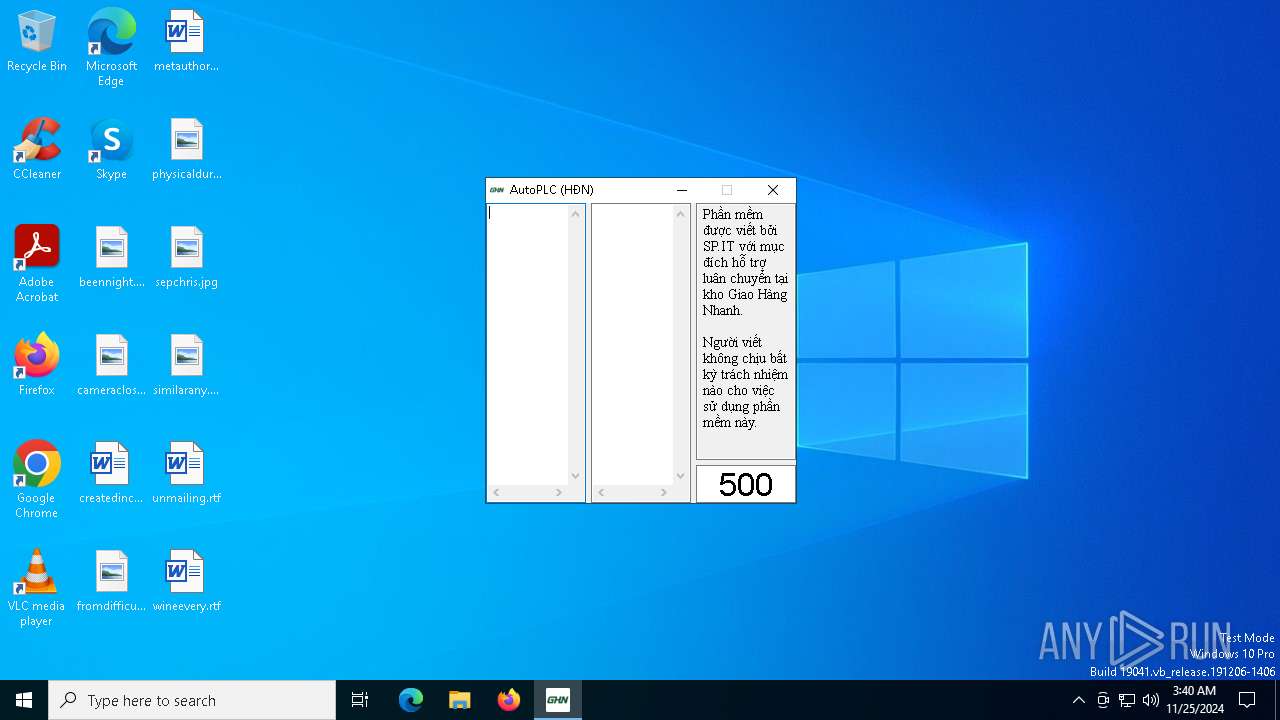Select the metauthor Word document icon
Screen dimensions: 1280x720
(x=186, y=41)
